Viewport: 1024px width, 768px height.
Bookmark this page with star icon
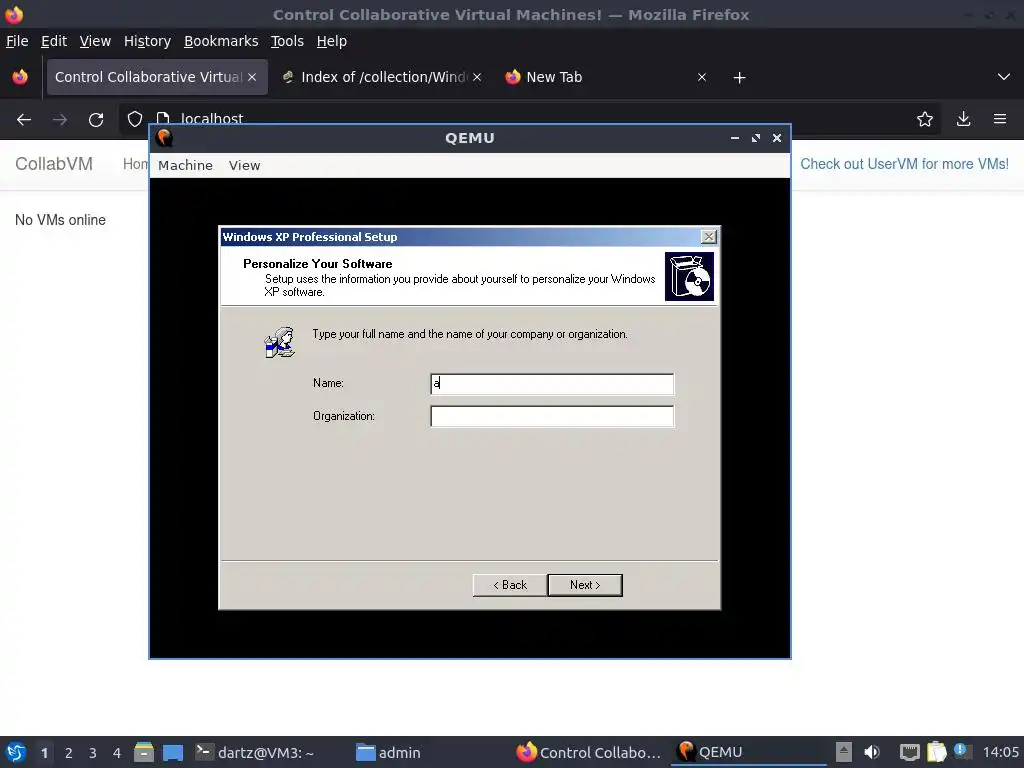[925, 119]
